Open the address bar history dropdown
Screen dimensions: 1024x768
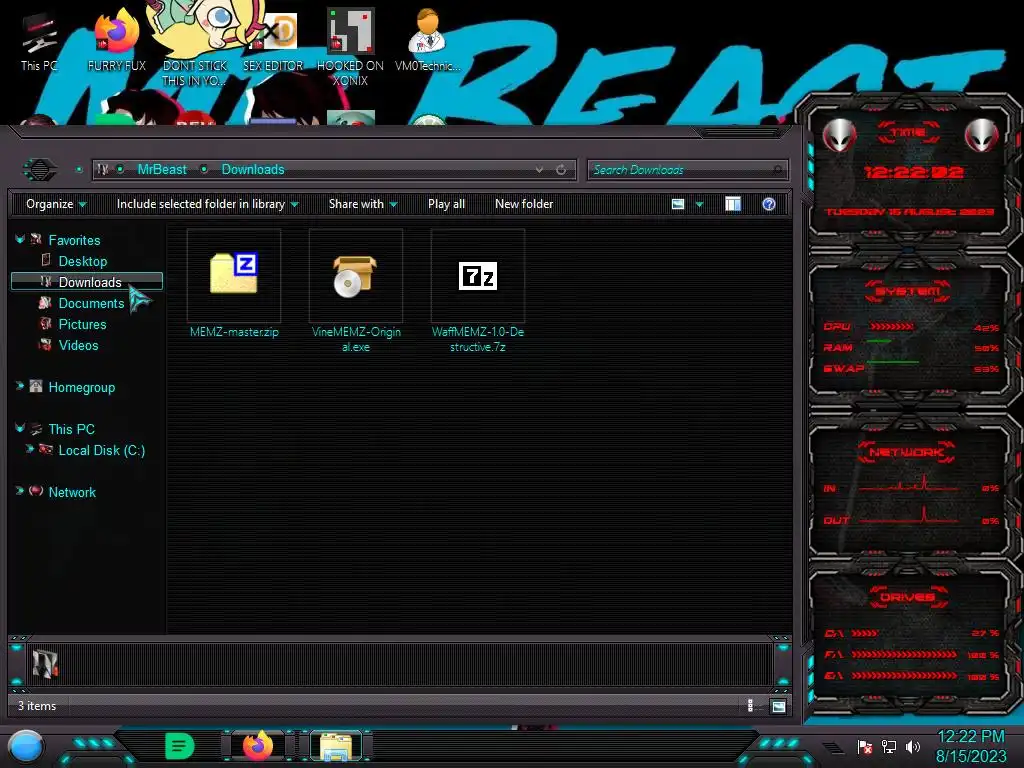pos(539,170)
